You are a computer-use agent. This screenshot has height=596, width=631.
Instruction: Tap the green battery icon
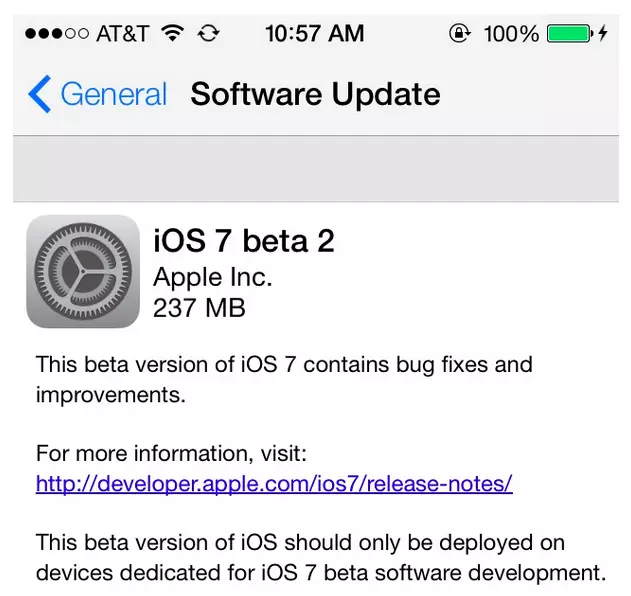click(x=570, y=33)
